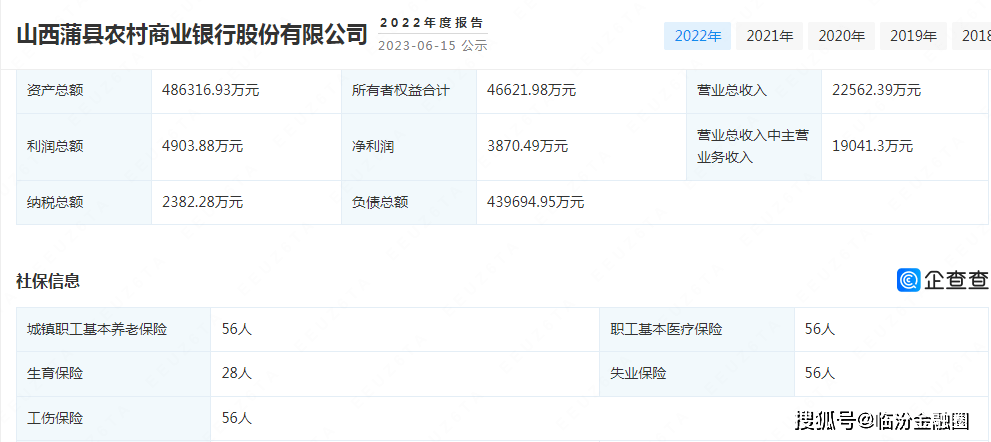991x442 pixels.
Task: Click the 生育保险 count 28人
Action: pos(237,373)
